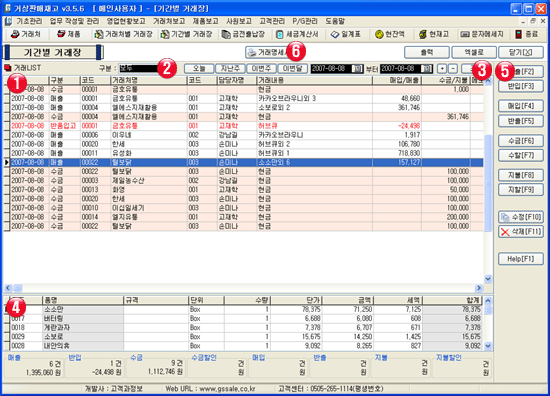Viewport: 550px width, 396px height.
Task: Open the 영업현황보고 menu
Action: 126,21
